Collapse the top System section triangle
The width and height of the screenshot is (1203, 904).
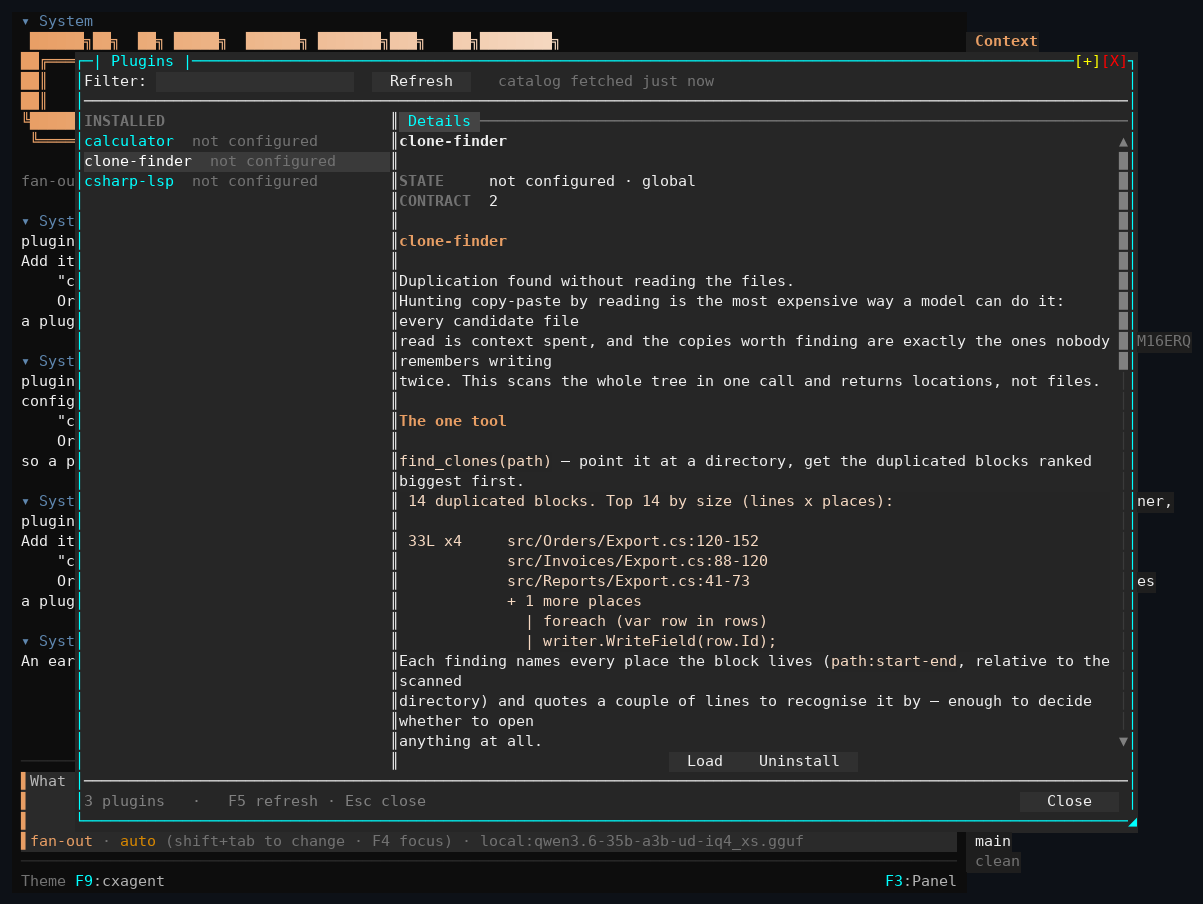26,21
